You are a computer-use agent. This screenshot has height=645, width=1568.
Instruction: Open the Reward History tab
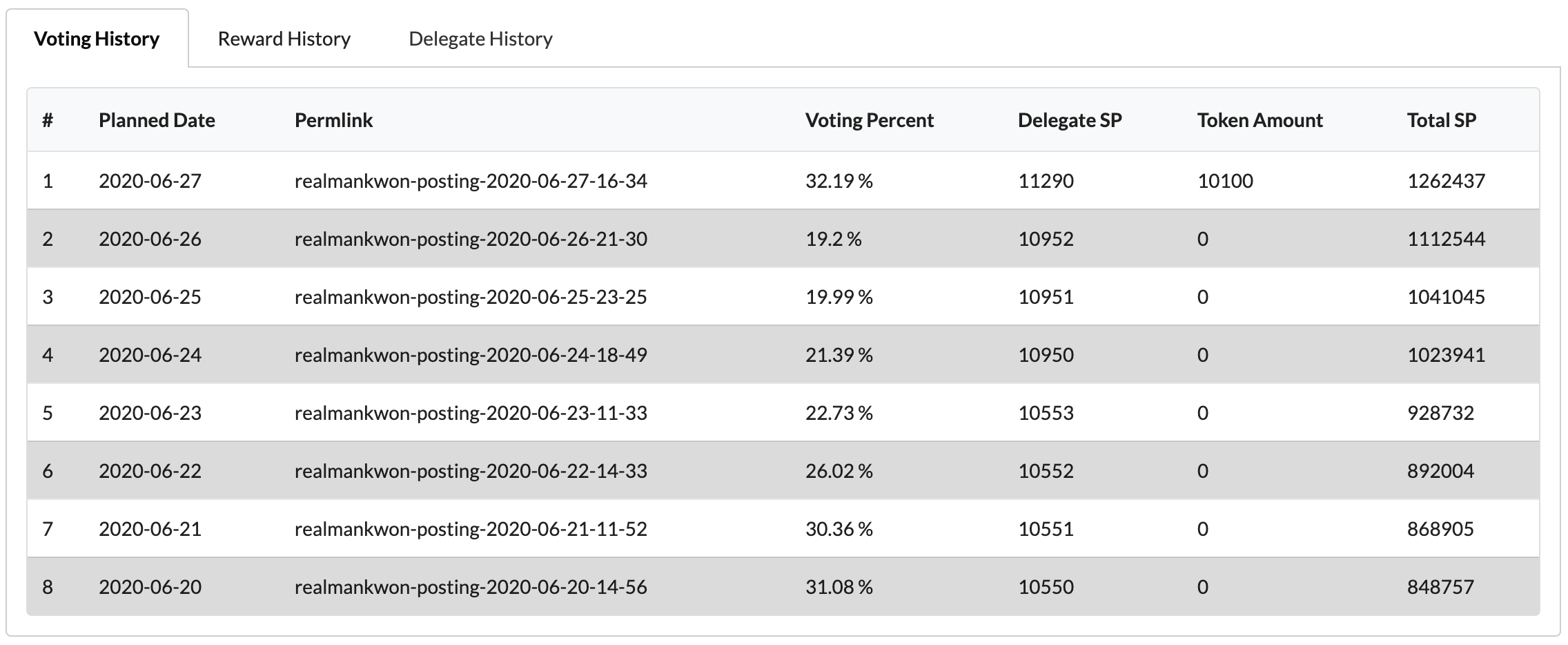pos(284,39)
